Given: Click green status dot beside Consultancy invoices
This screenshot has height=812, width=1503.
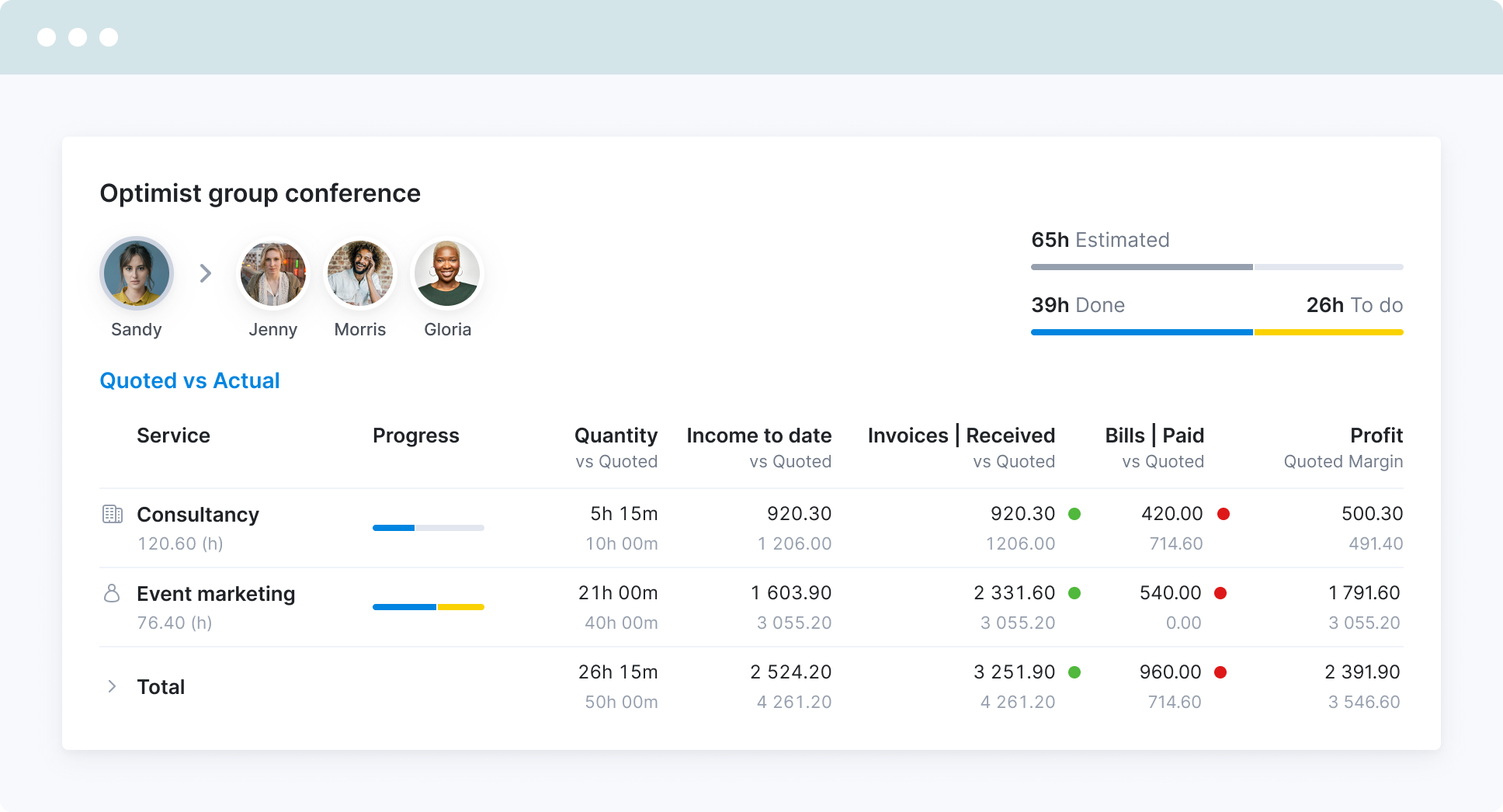Looking at the screenshot, I should tap(1074, 514).
